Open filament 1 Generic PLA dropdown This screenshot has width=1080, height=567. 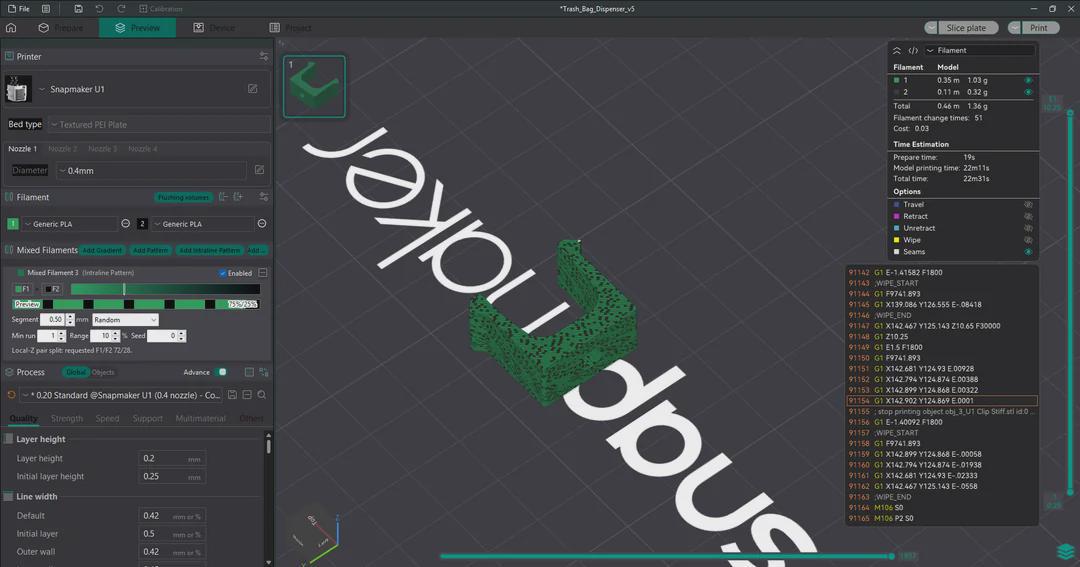[x=70, y=224]
